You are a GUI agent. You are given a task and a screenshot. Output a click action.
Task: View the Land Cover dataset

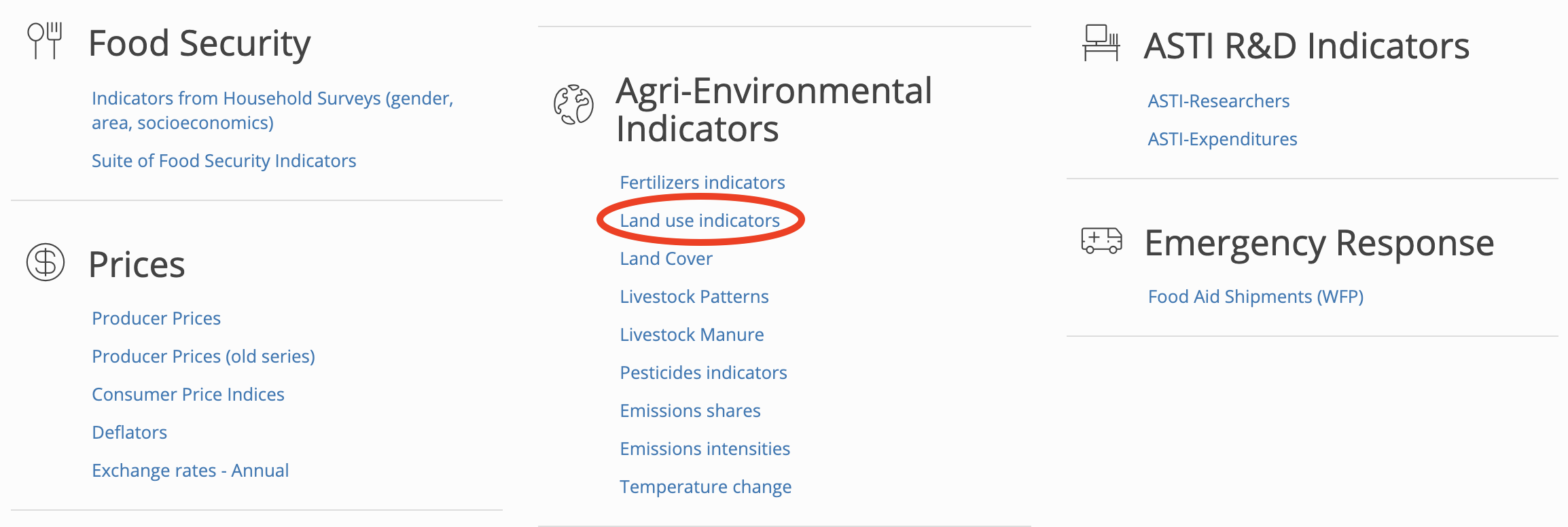click(666, 259)
